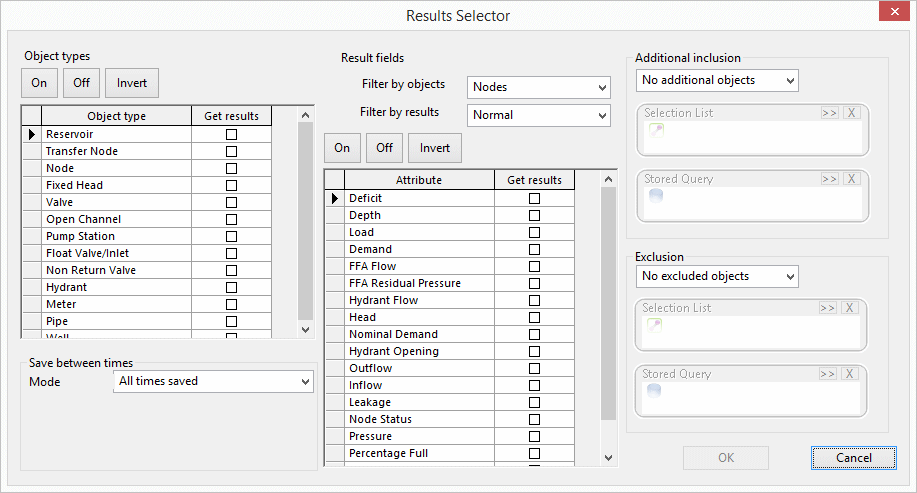Image resolution: width=917 pixels, height=493 pixels.
Task: Open the No excluded objects dropdown
Action: [x=717, y=276]
